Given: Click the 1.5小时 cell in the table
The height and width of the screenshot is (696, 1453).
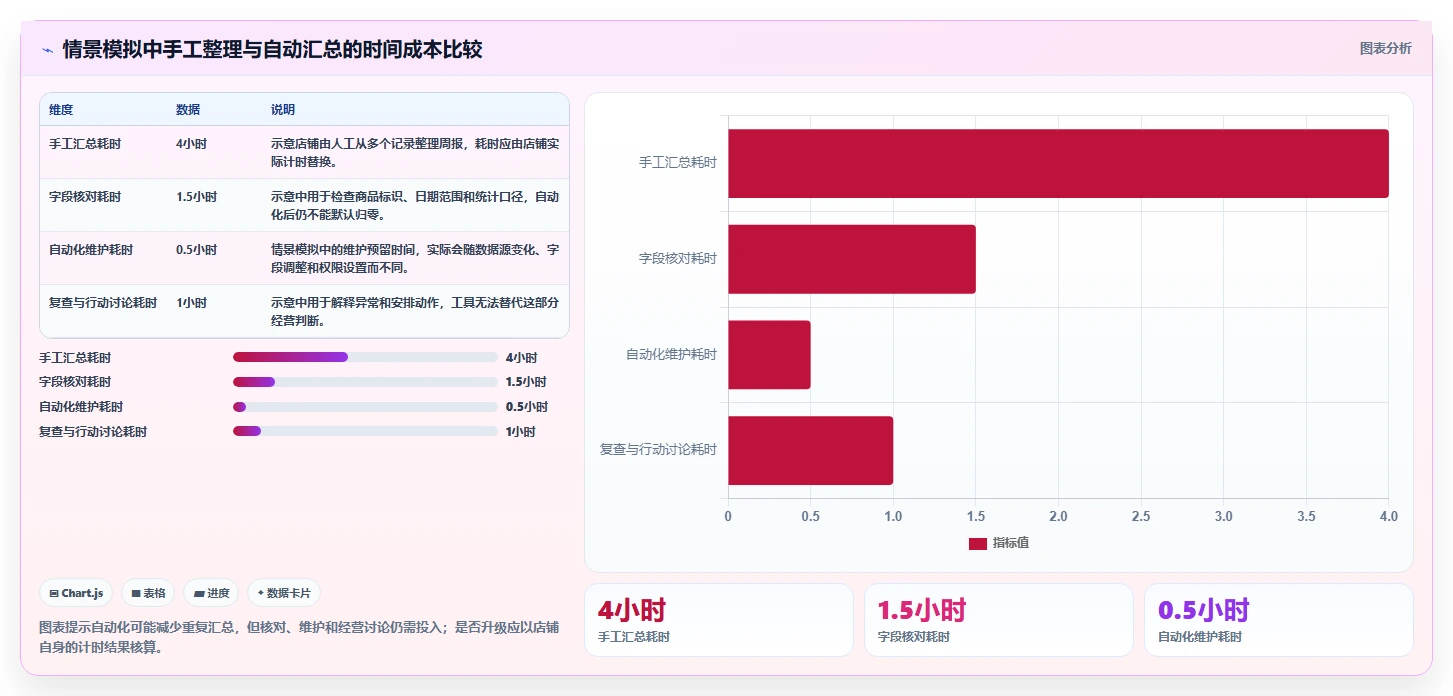Looking at the screenshot, I should pos(197,197).
